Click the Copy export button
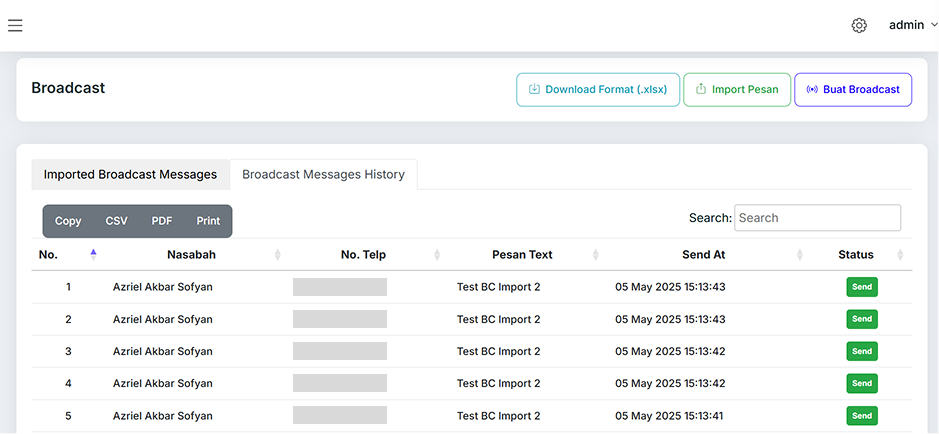 (68, 221)
